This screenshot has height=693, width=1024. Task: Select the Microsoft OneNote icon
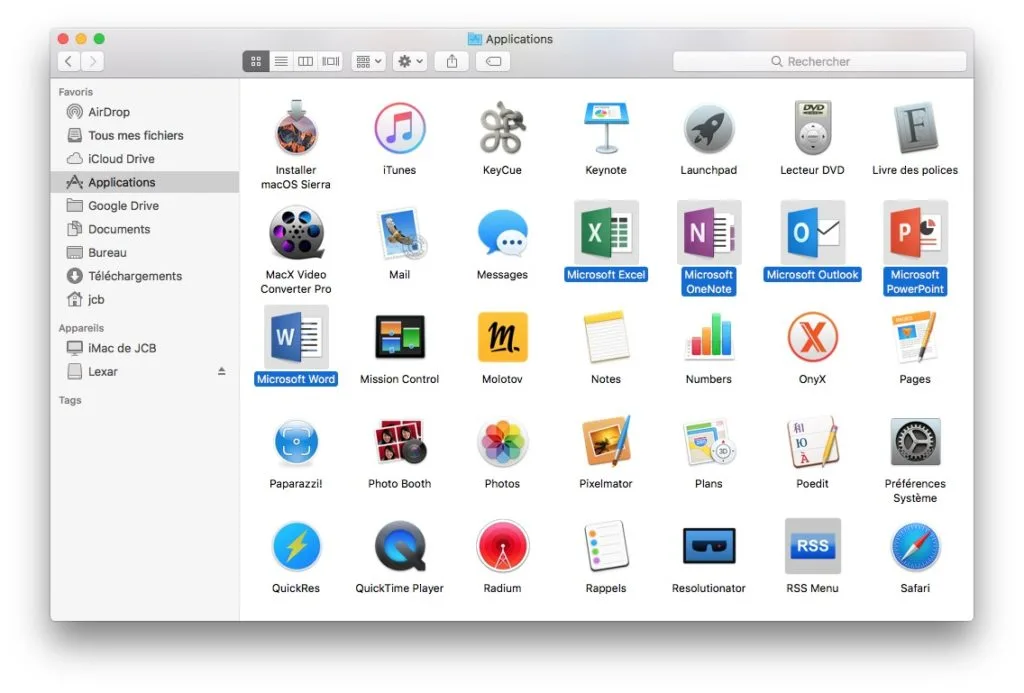(709, 233)
